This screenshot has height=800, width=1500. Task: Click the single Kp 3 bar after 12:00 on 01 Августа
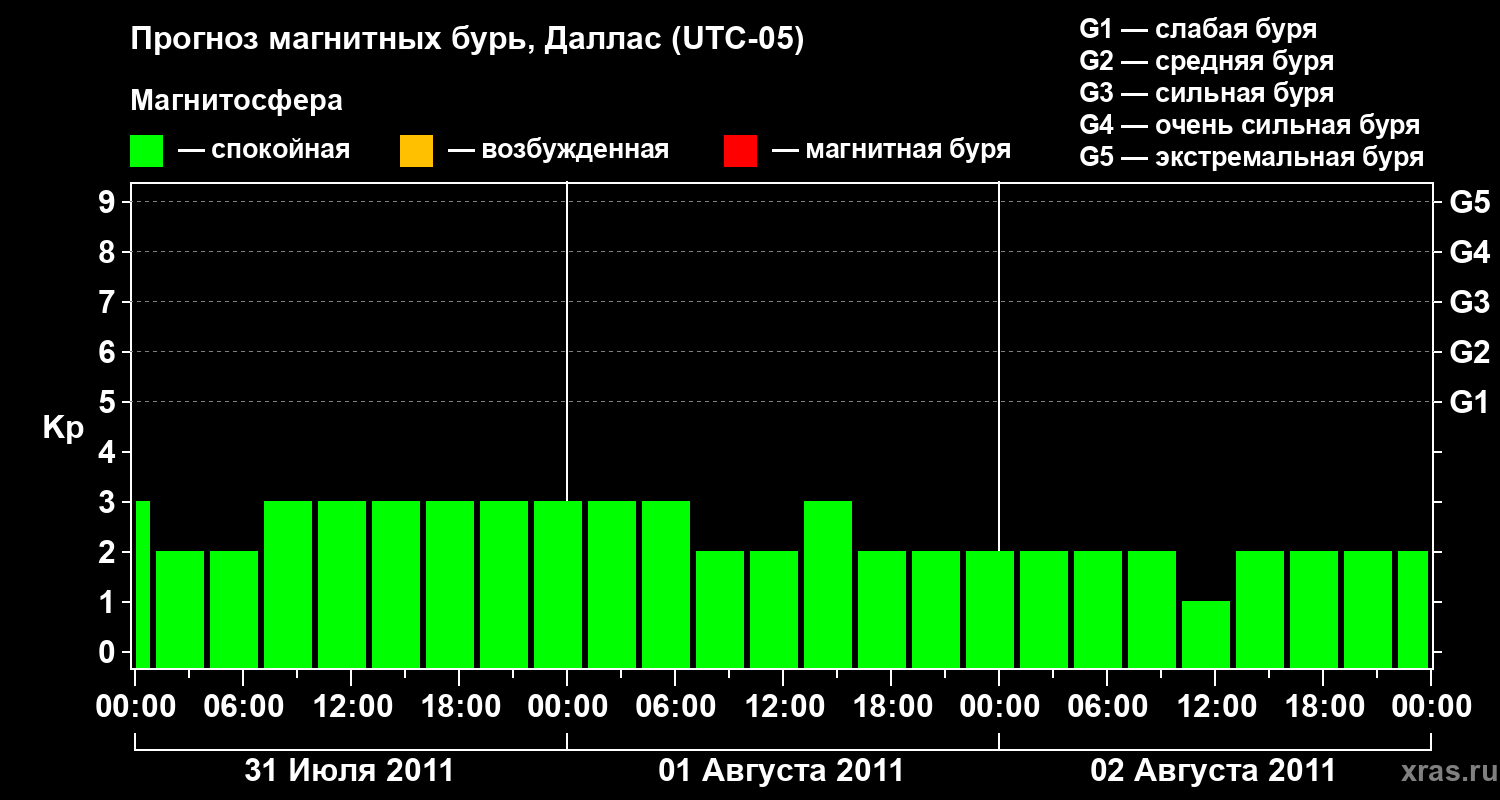(x=828, y=584)
